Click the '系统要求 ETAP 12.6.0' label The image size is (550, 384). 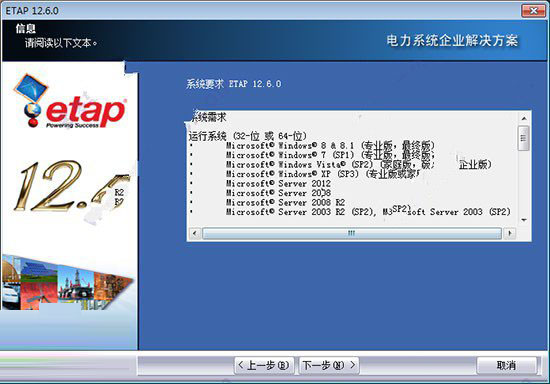point(234,84)
